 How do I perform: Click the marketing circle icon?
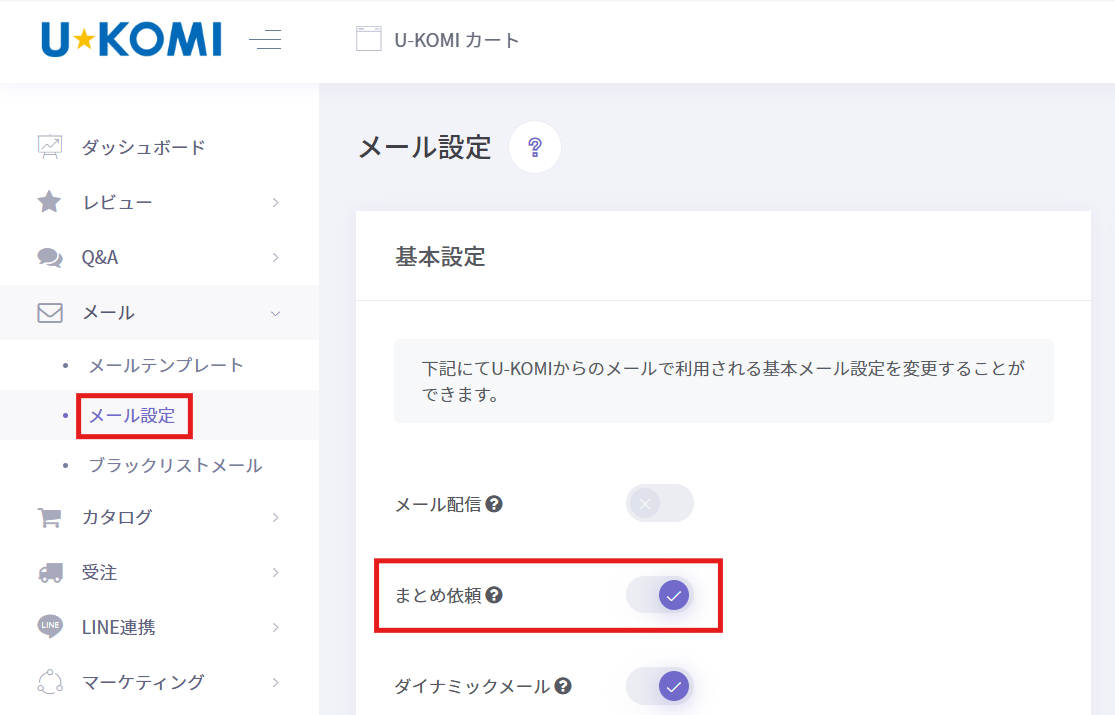[x=50, y=682]
